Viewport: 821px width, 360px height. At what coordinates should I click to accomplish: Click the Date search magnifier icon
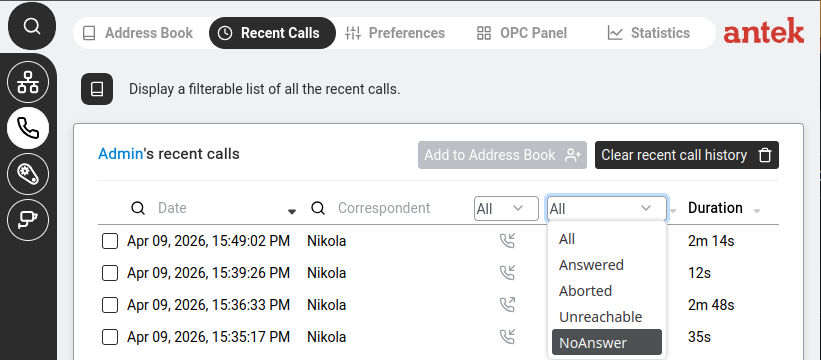pos(138,208)
